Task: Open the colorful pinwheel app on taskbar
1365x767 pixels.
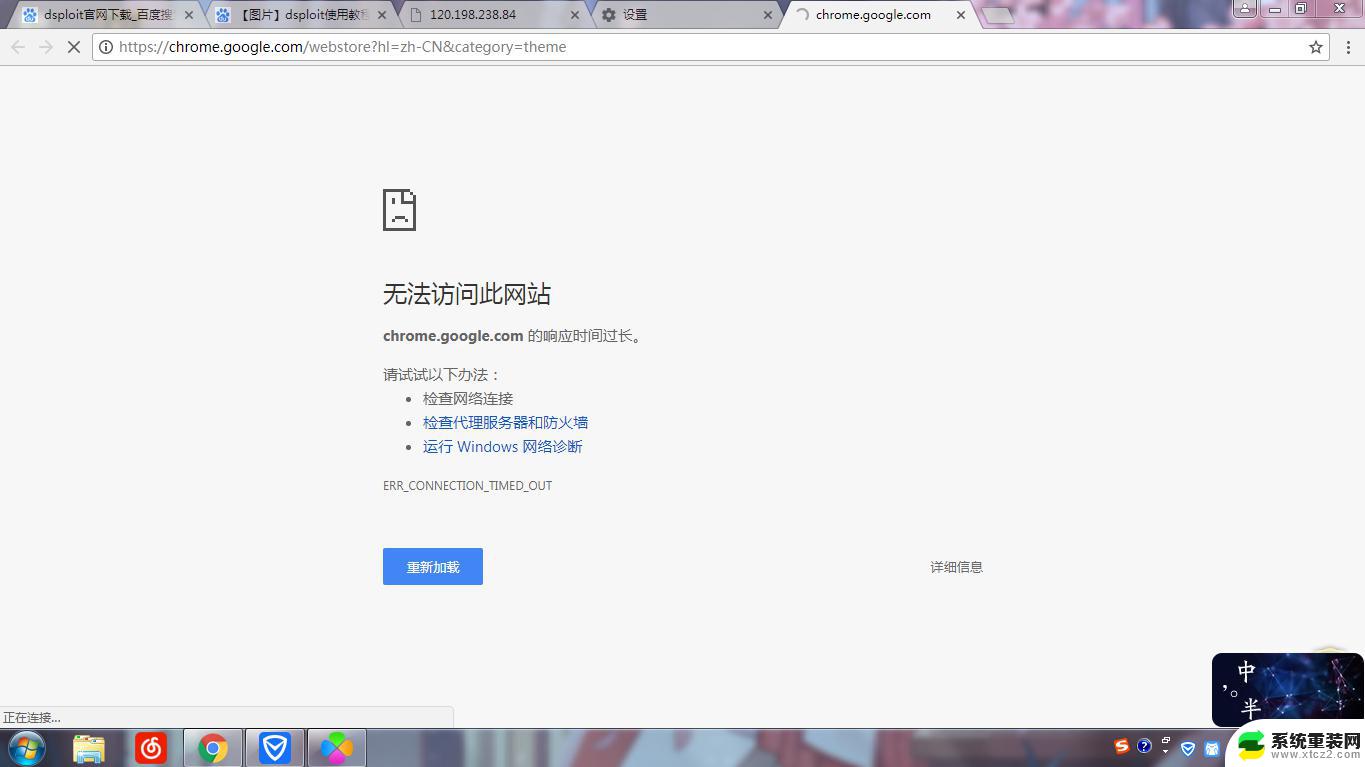Action: tap(337, 748)
